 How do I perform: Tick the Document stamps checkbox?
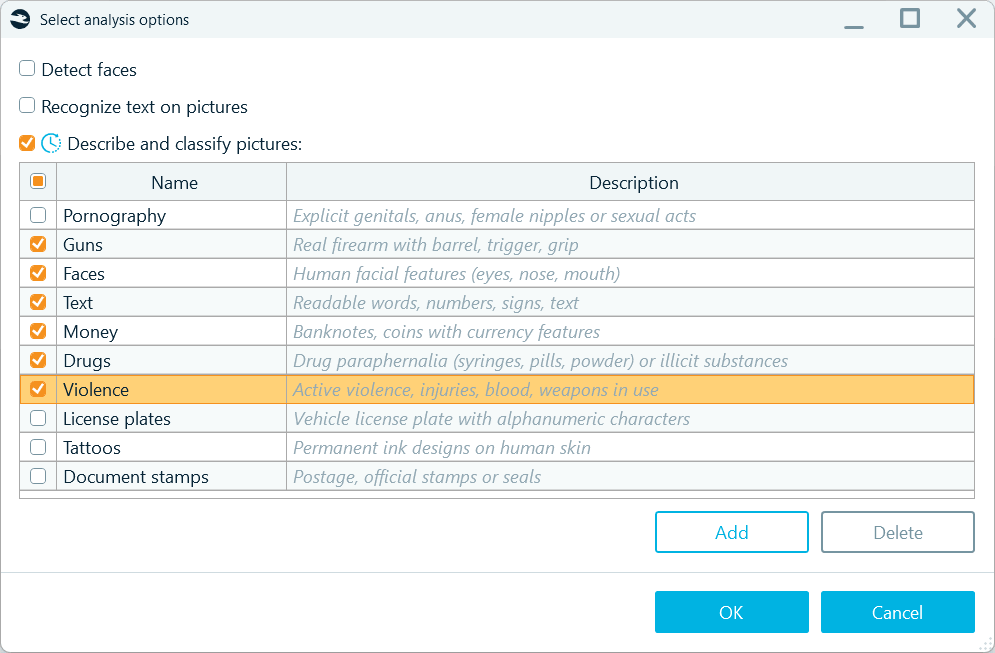(x=38, y=476)
